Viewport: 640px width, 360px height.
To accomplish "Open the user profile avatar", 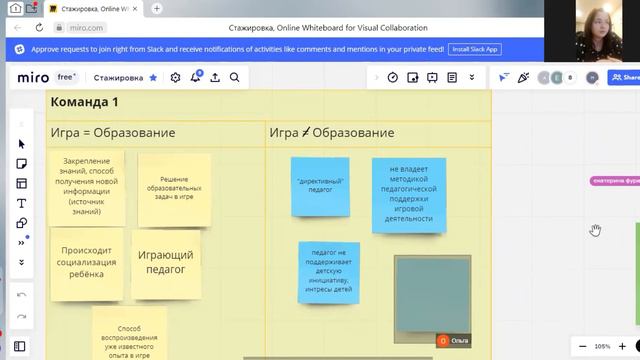I will [x=592, y=78].
